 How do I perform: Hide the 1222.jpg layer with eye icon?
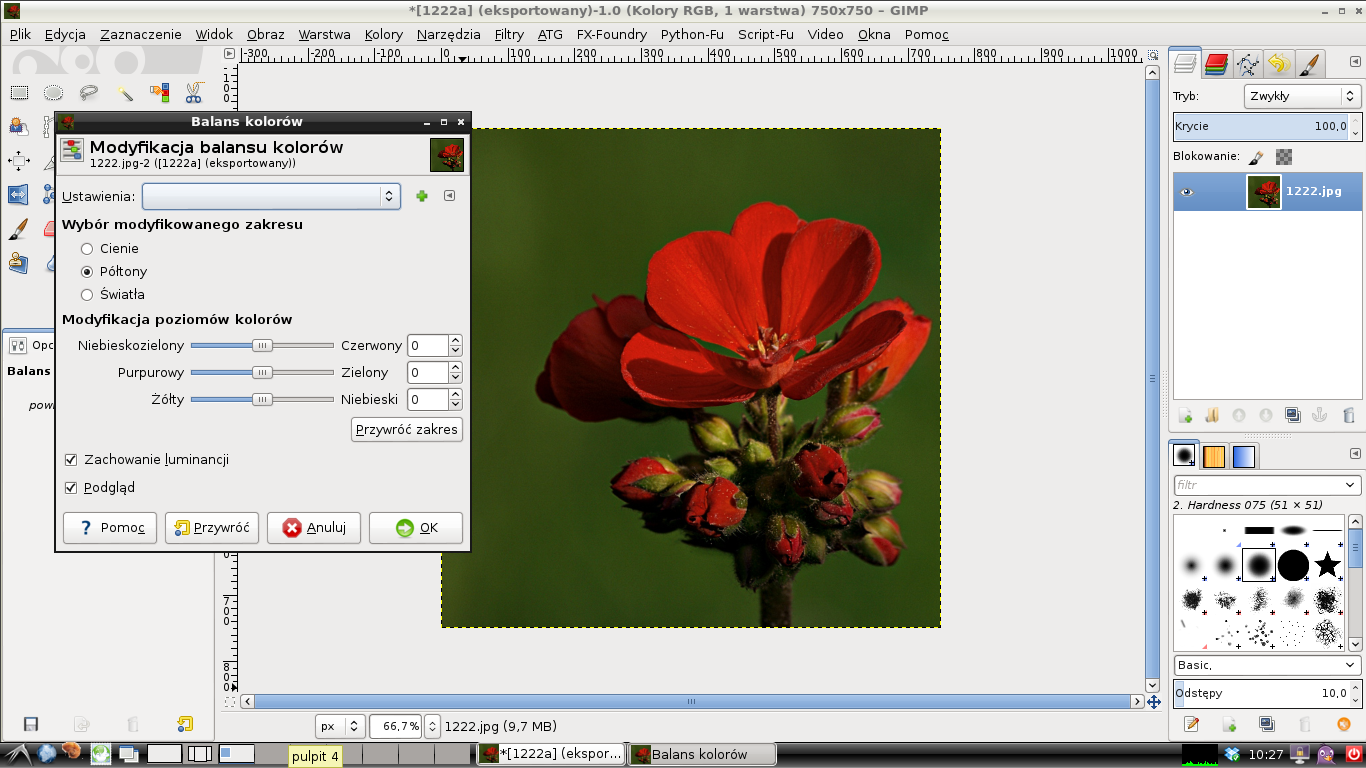click(x=1187, y=192)
